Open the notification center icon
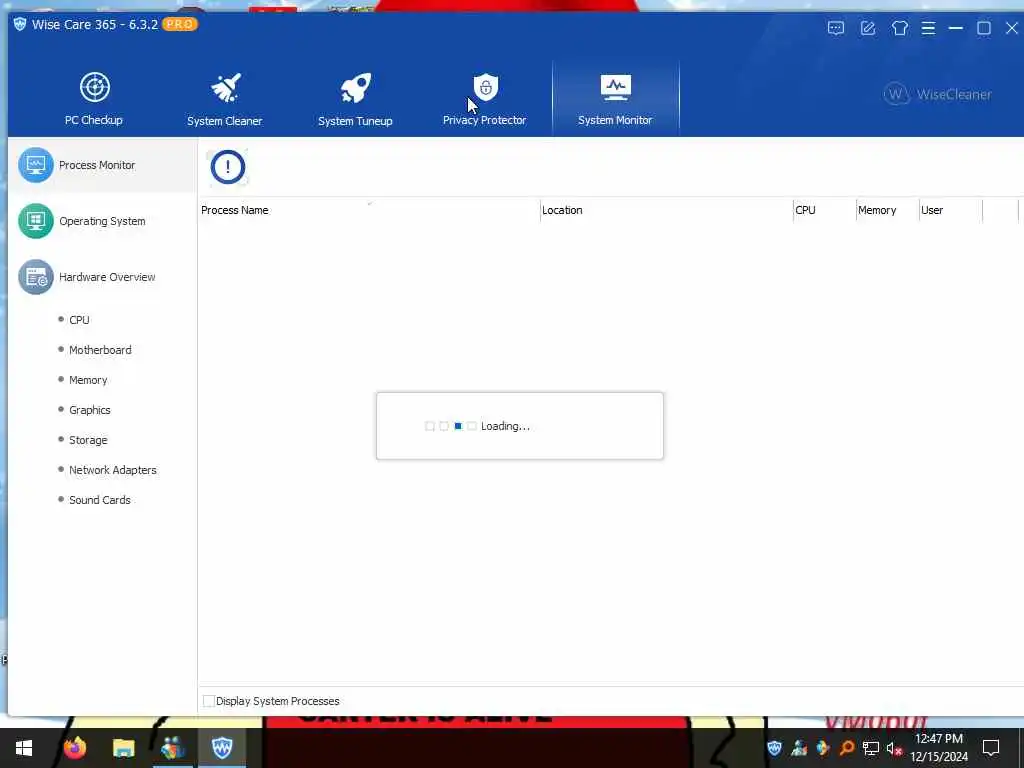Image resolution: width=1024 pixels, height=768 pixels. [x=991, y=748]
